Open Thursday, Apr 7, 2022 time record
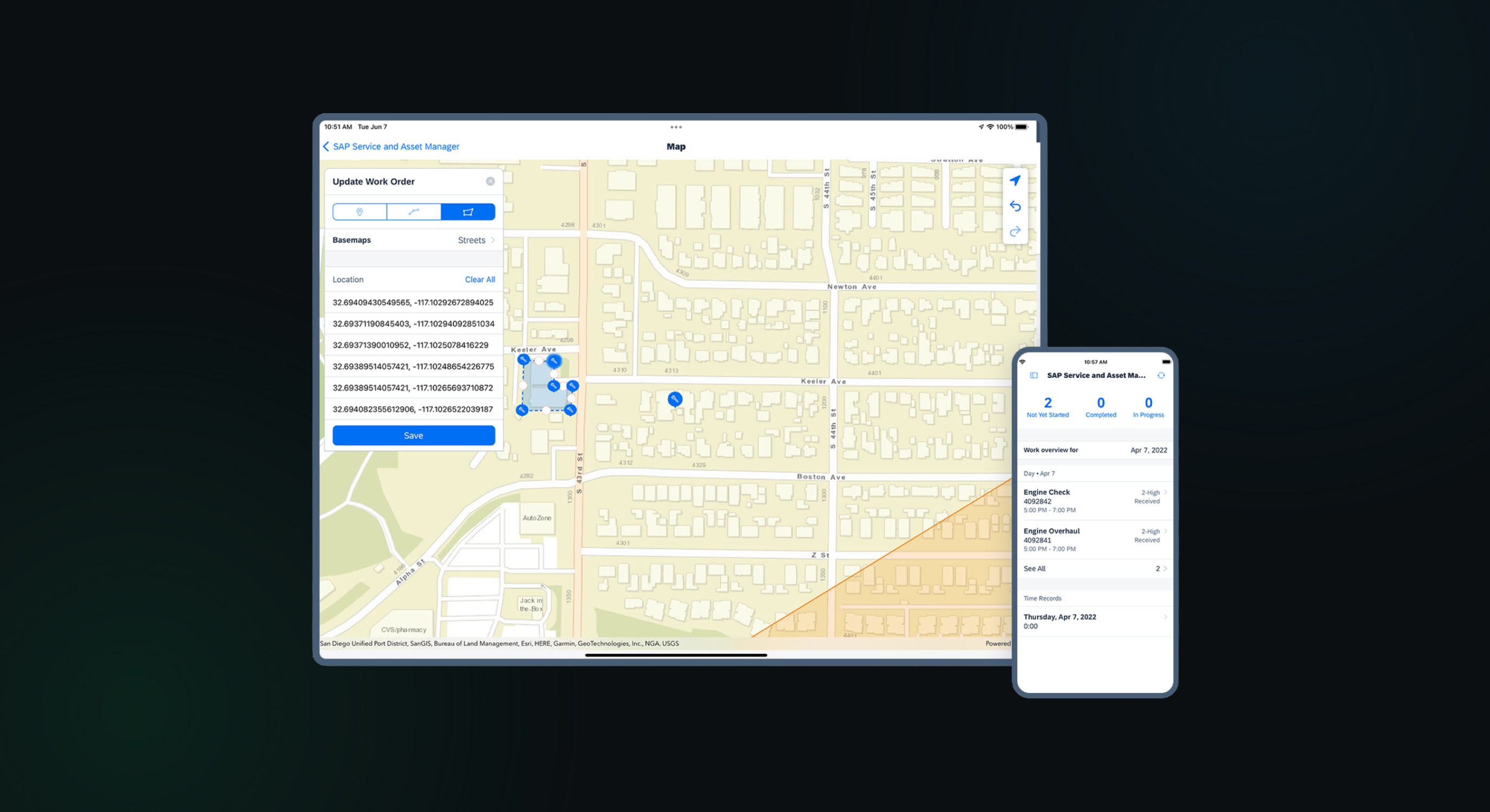This screenshot has width=1490, height=812. tap(1095, 621)
